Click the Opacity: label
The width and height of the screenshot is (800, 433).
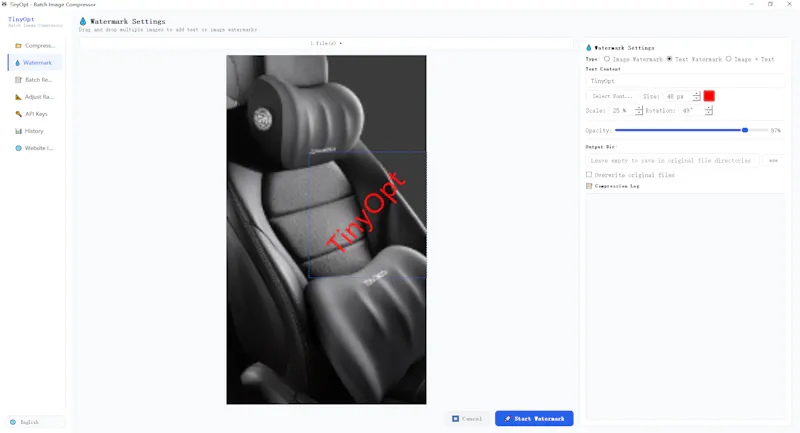(x=598, y=131)
